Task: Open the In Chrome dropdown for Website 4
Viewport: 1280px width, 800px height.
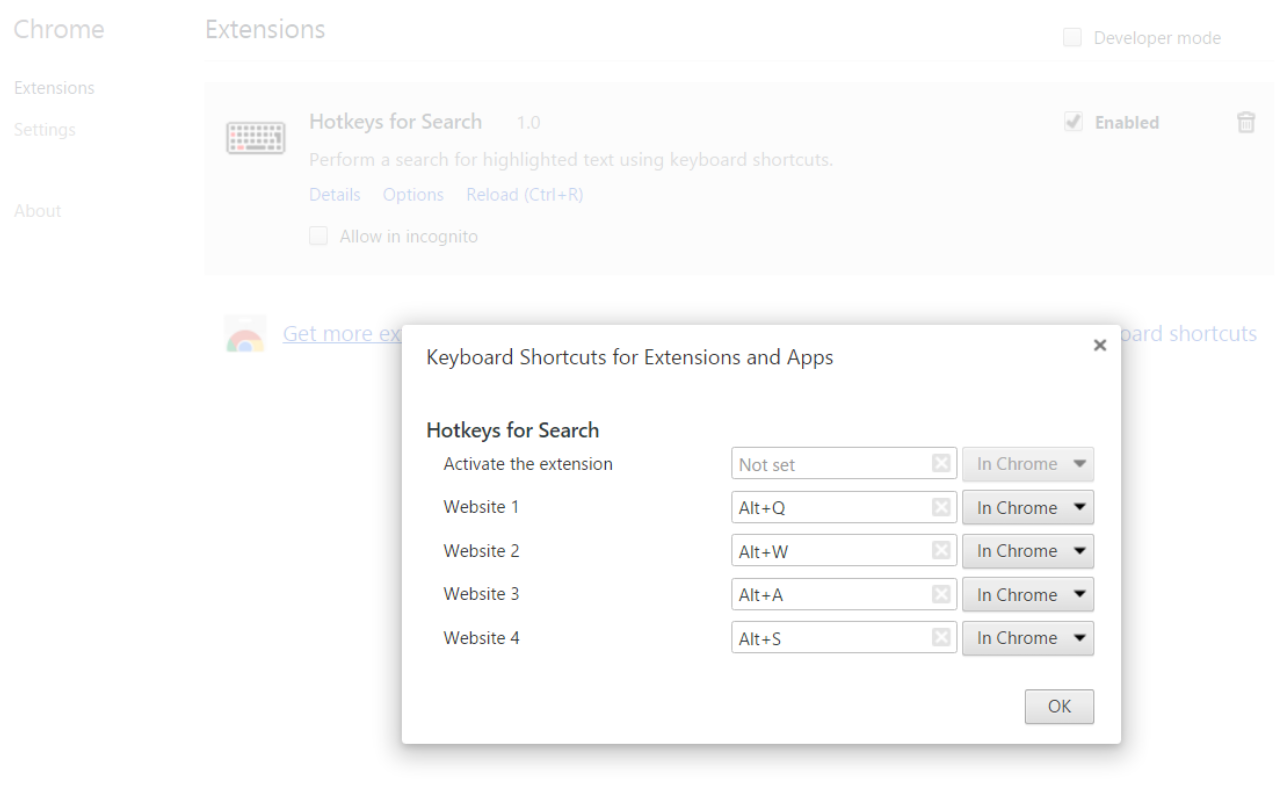Action: [1028, 638]
